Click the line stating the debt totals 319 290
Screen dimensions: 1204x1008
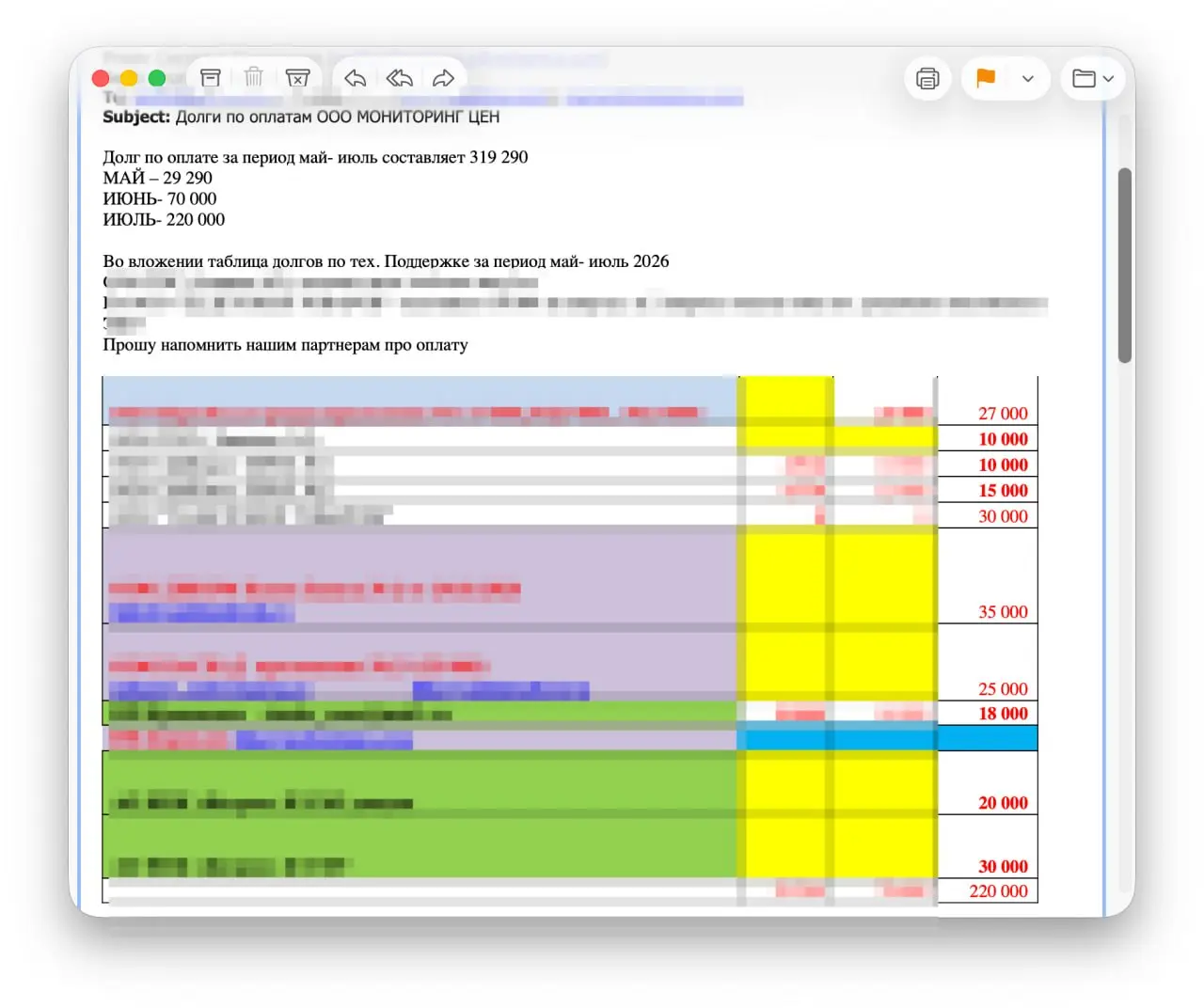(315, 157)
